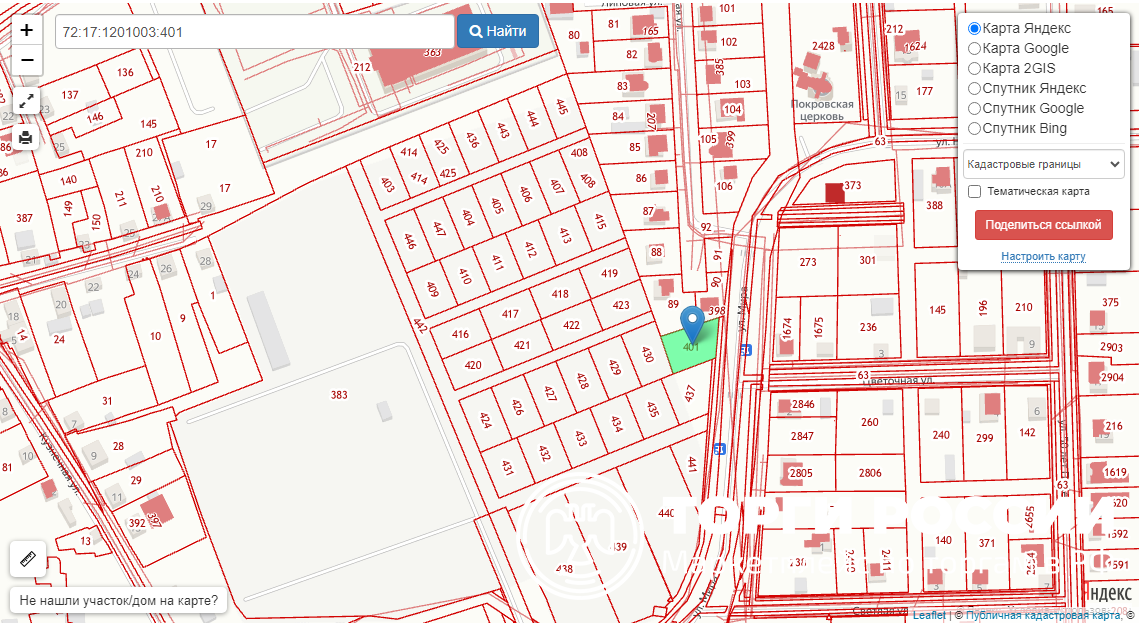This screenshot has width=1139, height=625.
Task: Switch to Спутник Bing satellite layer
Action: tap(974, 128)
